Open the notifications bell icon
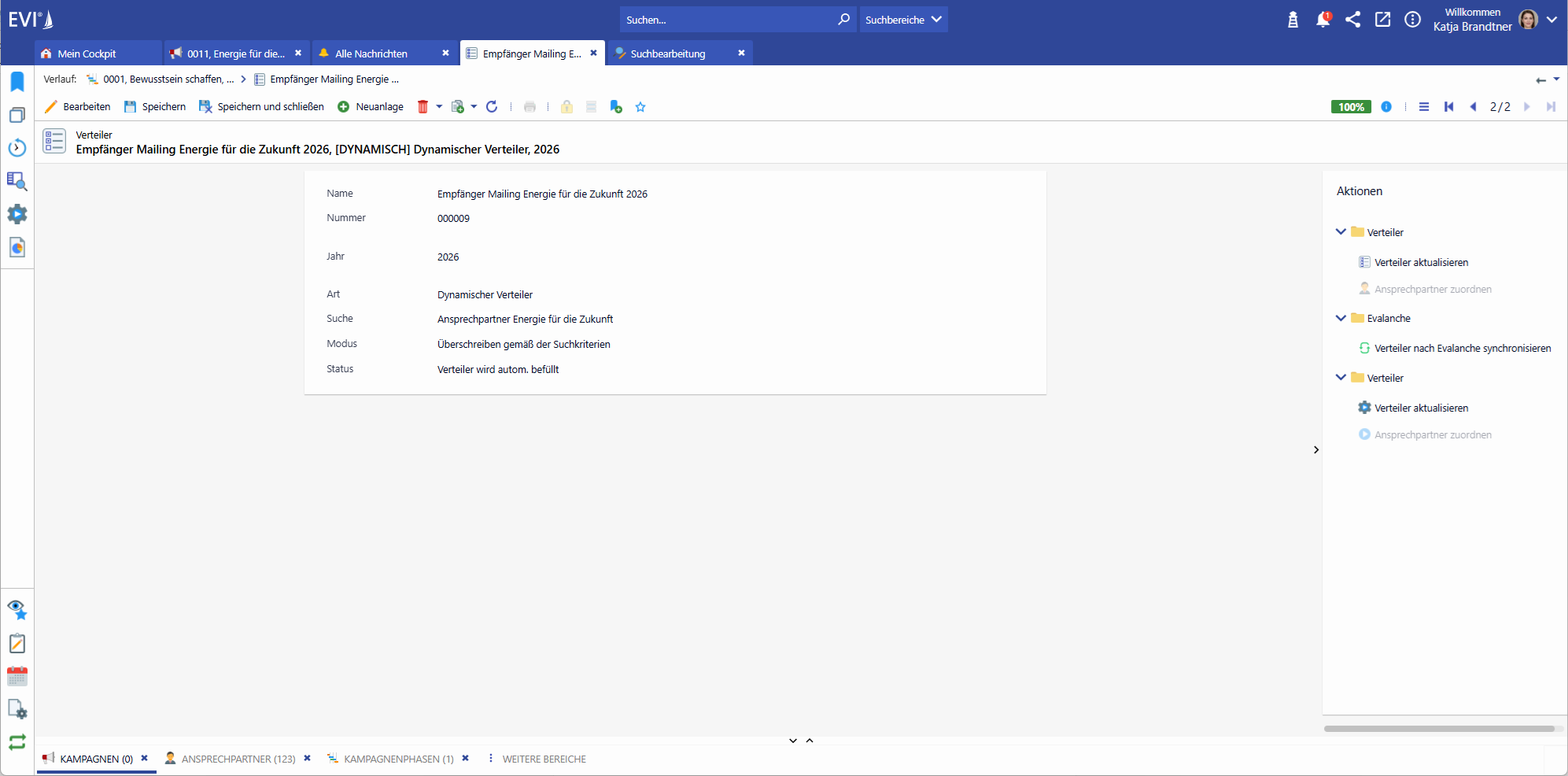This screenshot has height=776, width=1568. pos(1323,20)
